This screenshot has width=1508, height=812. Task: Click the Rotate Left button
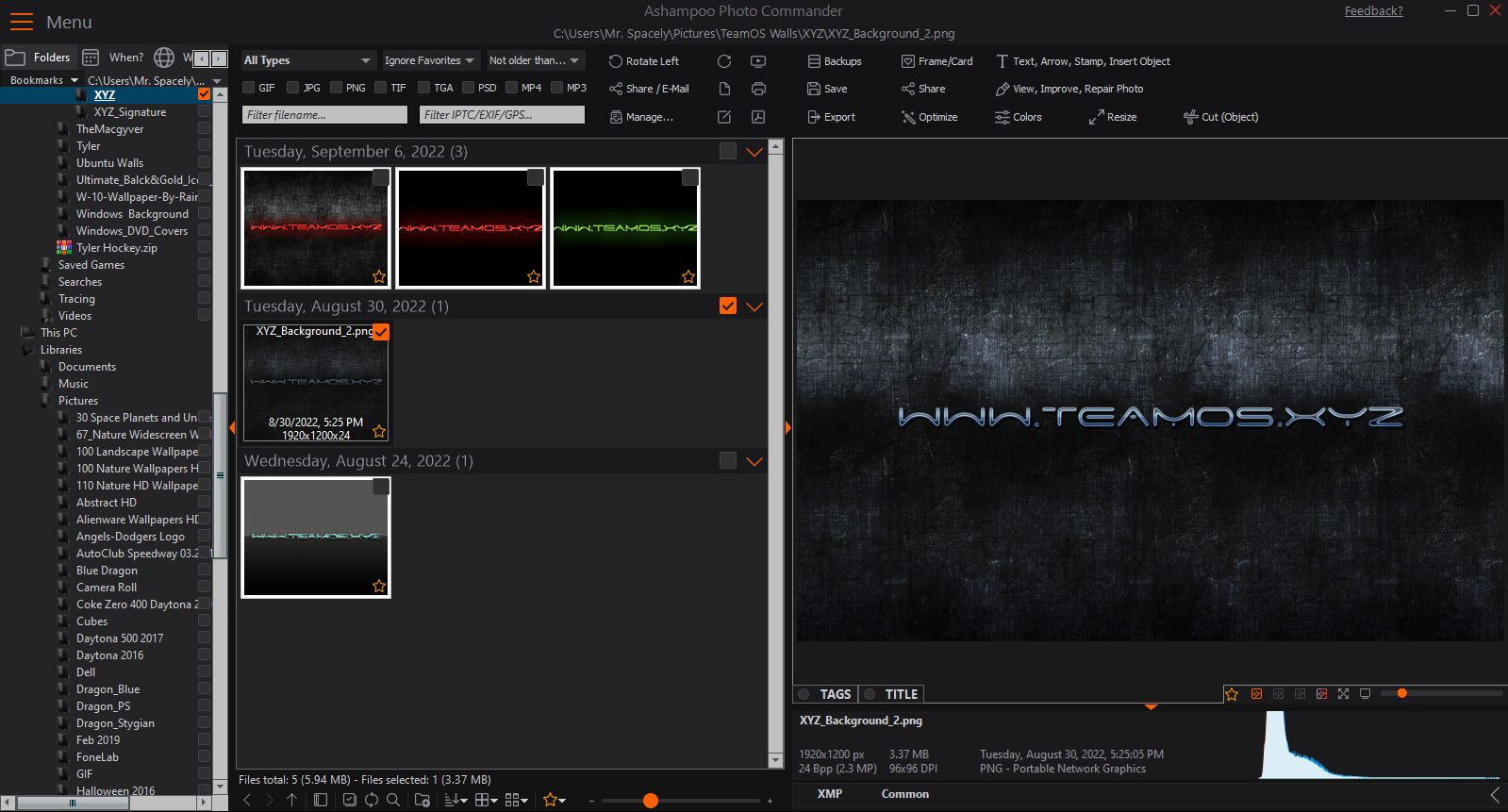[x=644, y=61]
